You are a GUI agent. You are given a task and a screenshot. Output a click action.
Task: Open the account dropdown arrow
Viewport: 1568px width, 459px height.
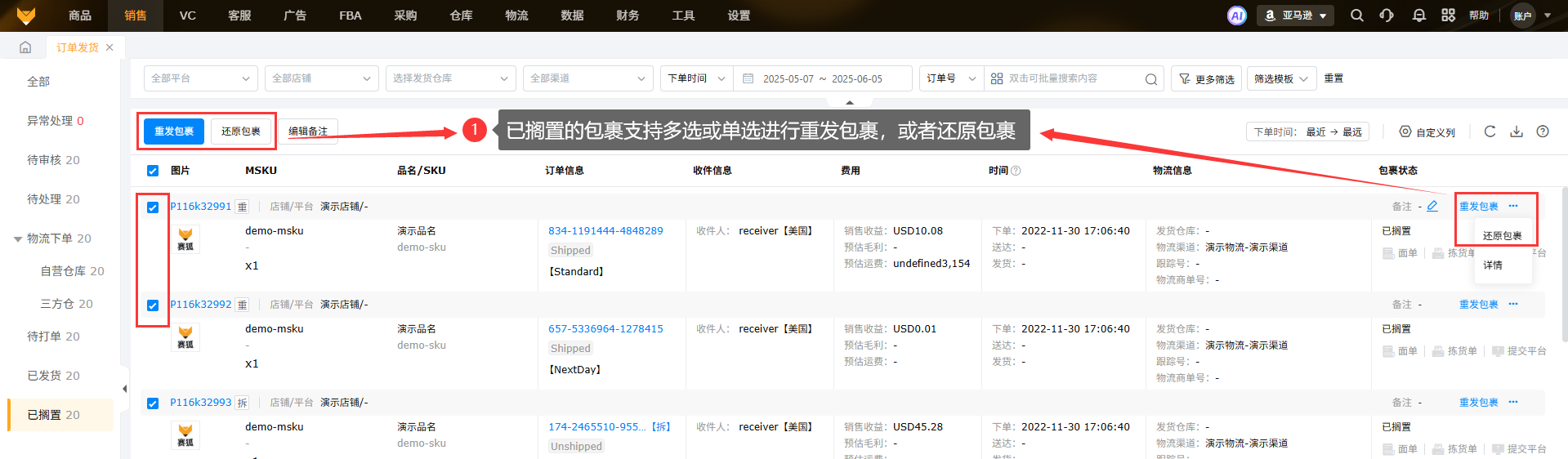1547,16
